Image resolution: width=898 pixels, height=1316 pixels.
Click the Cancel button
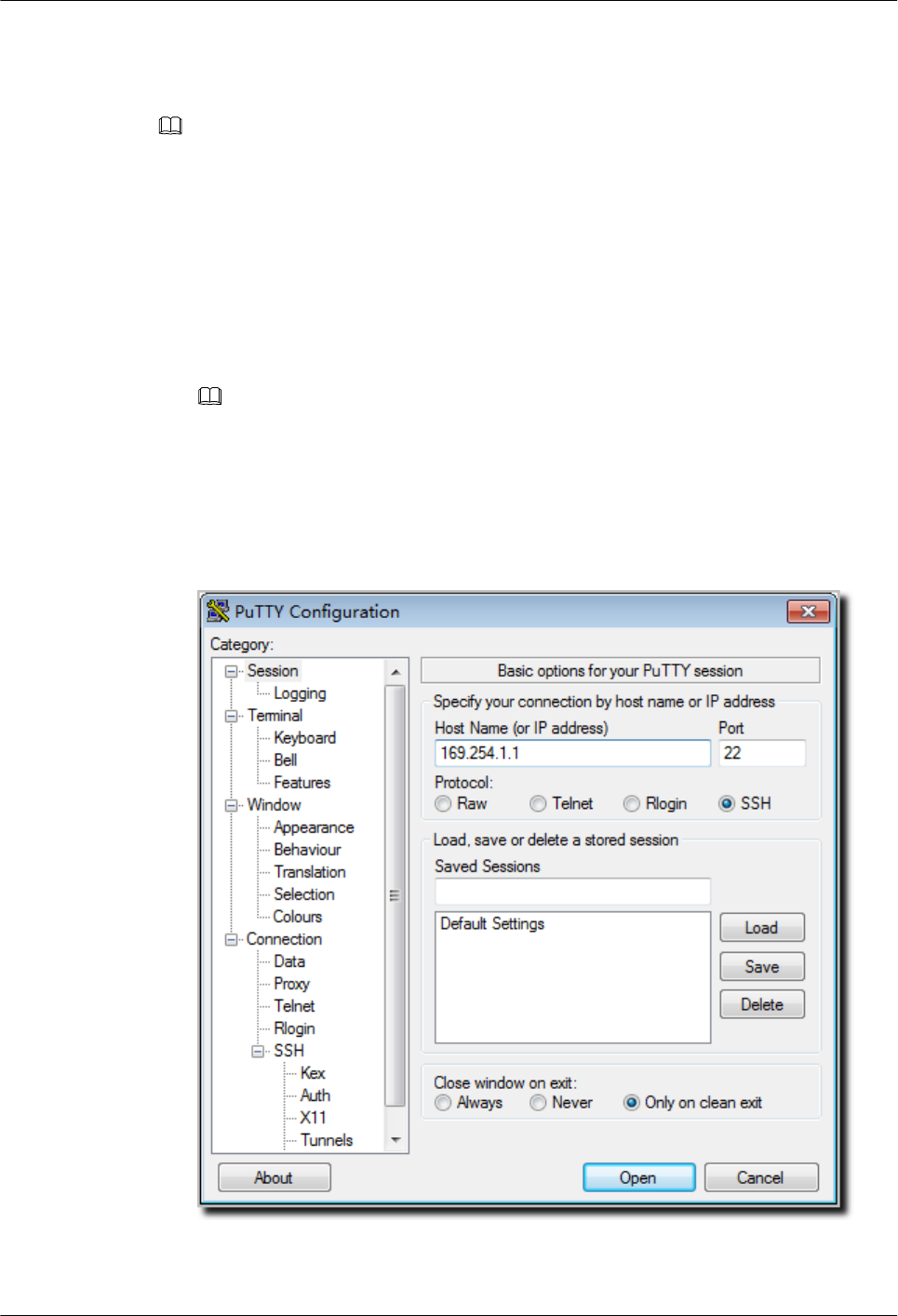coord(760,1177)
